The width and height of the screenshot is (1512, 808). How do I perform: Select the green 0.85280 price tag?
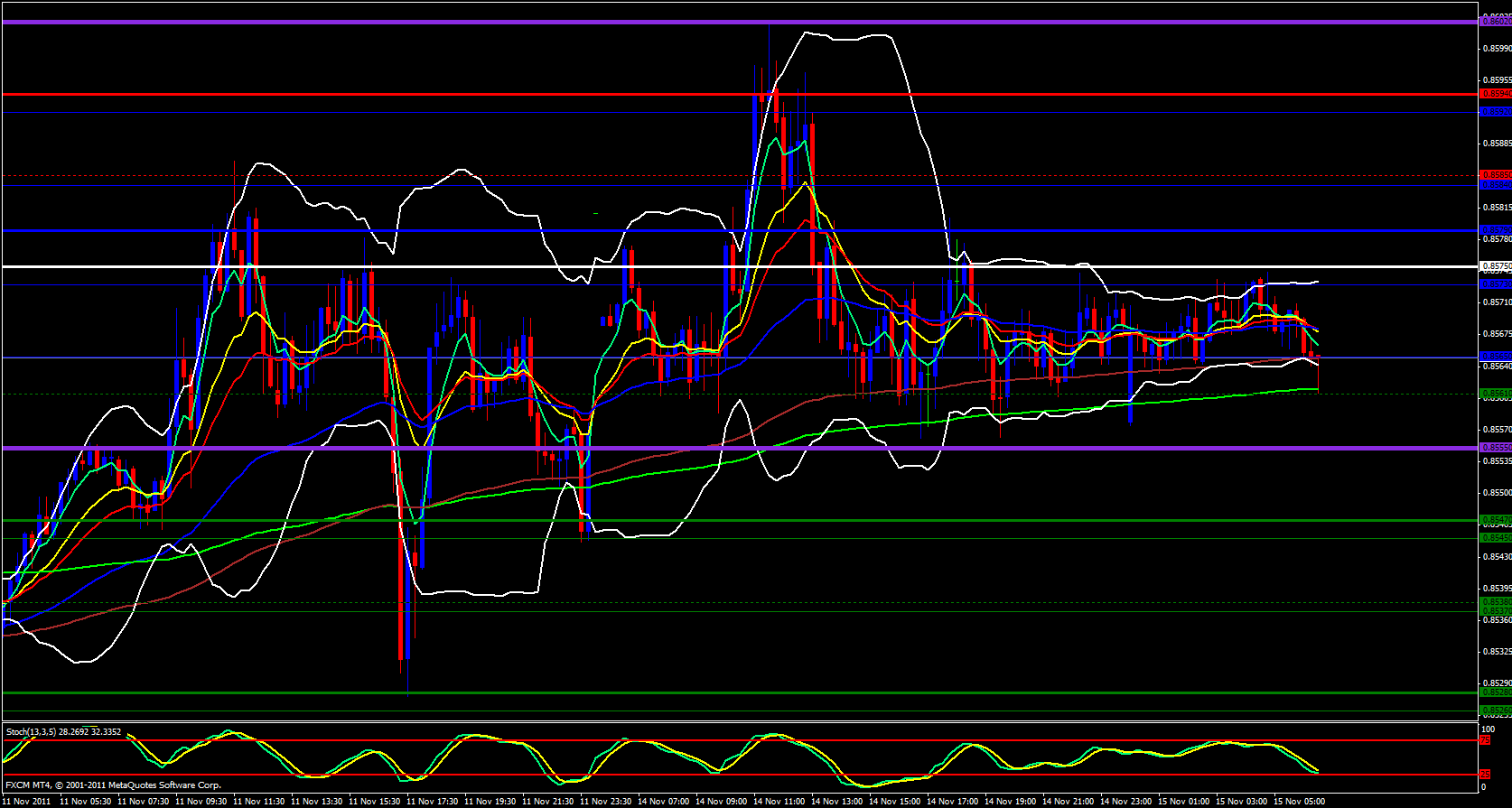[x=1494, y=693]
